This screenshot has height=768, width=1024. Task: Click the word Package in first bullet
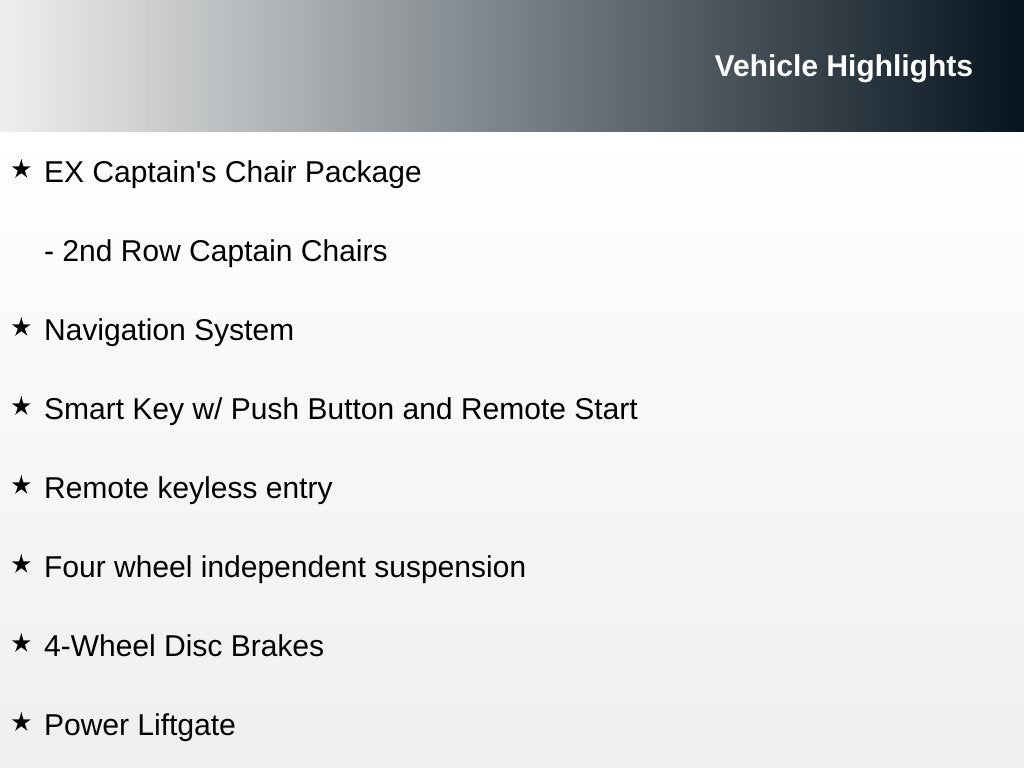coord(362,173)
